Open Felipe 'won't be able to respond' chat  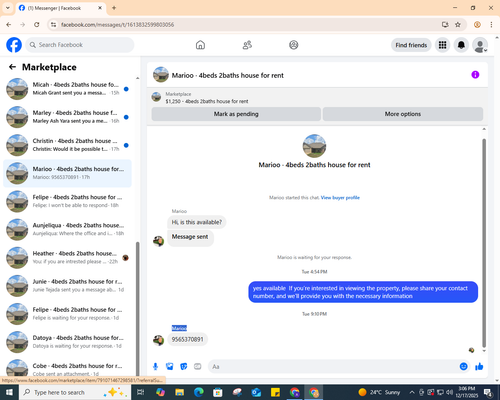[67, 201]
